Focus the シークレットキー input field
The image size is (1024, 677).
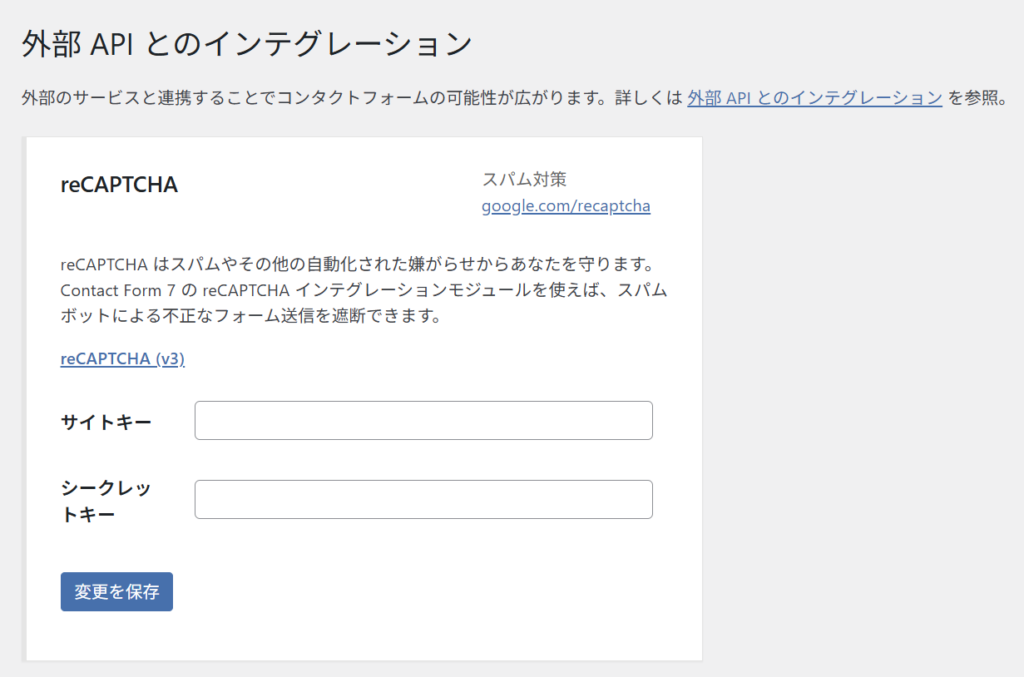(423, 499)
